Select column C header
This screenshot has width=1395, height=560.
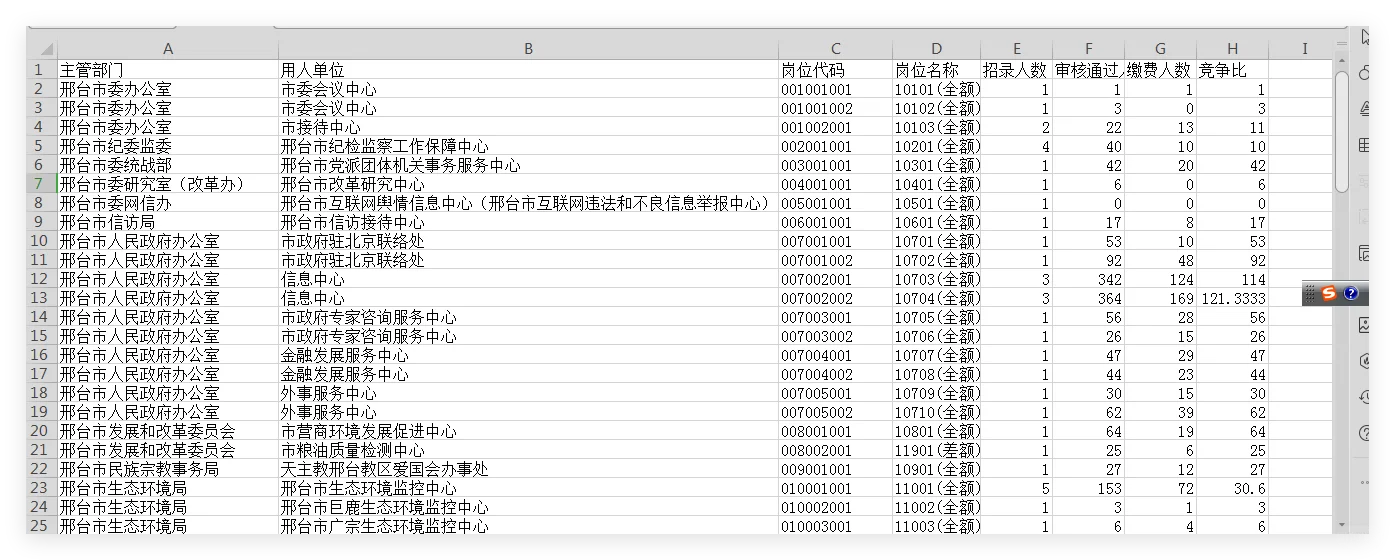pyautogui.click(x=836, y=49)
